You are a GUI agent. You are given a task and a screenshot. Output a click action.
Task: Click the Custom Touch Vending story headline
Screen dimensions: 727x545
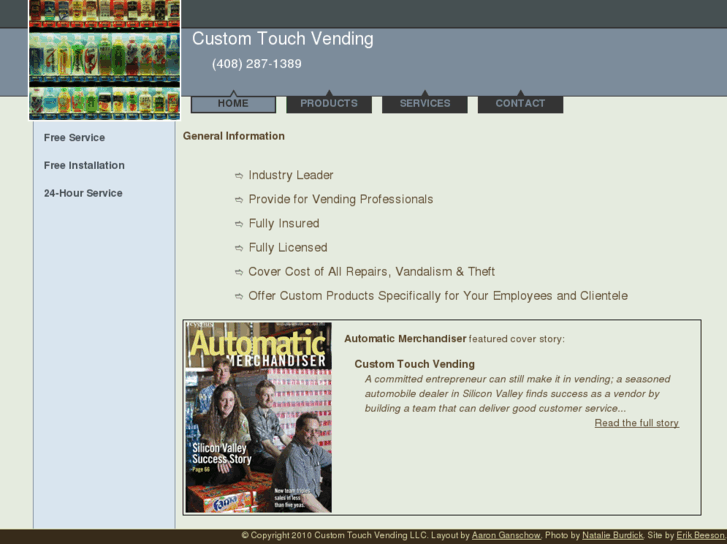[415, 364]
